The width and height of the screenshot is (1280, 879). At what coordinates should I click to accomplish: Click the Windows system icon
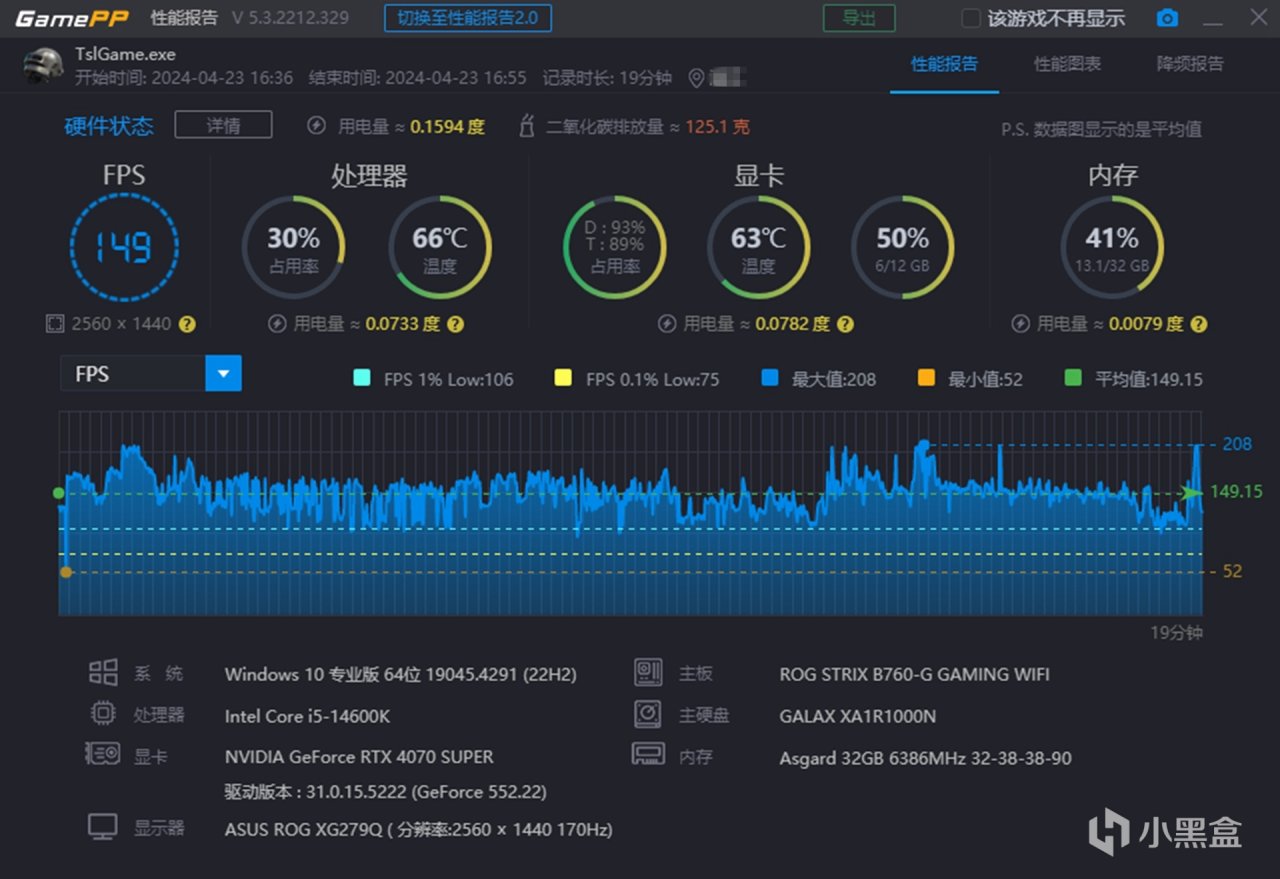point(103,672)
